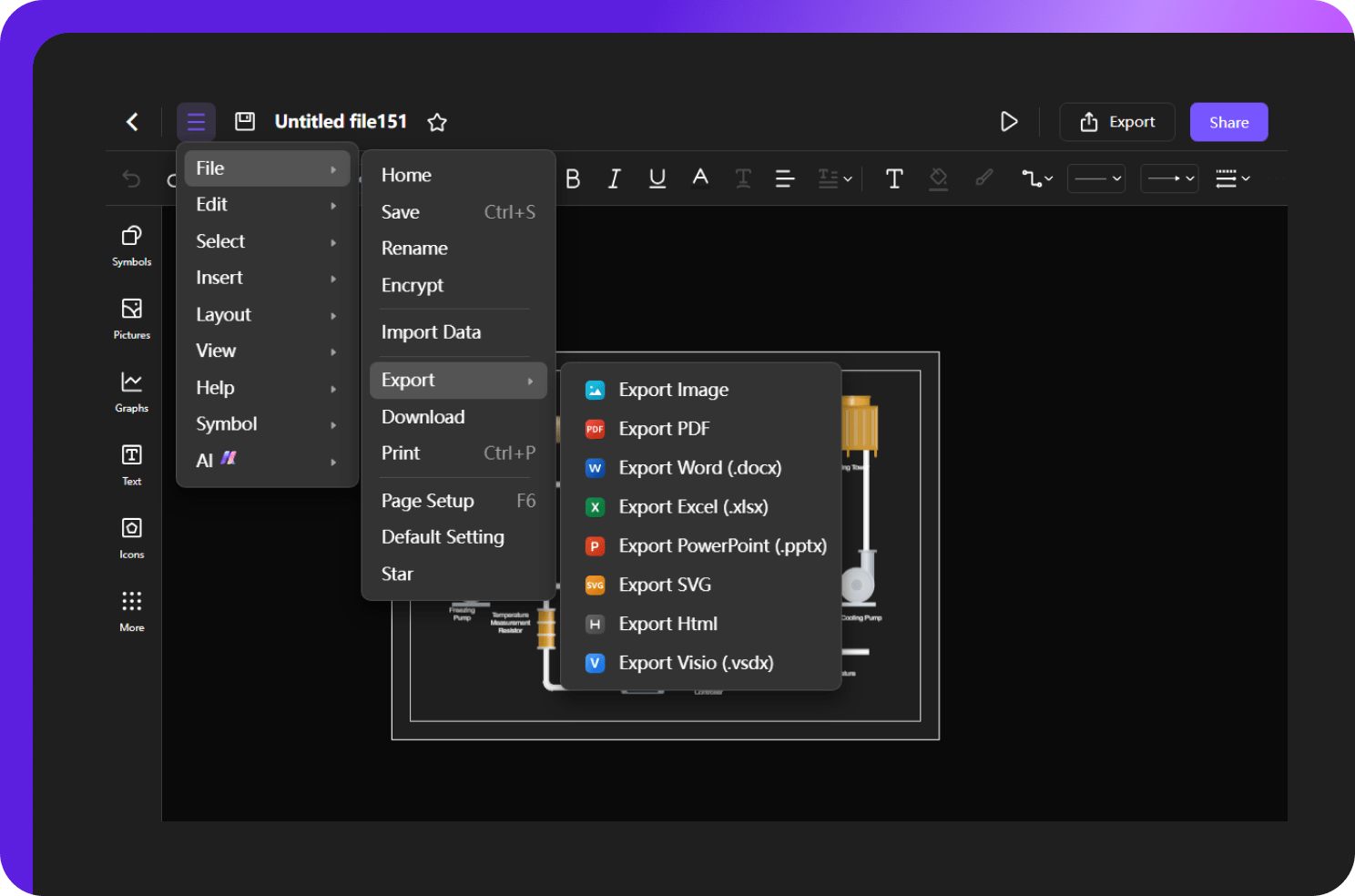This screenshot has height=896, width=1355.
Task: Open the Symbols sidebar panel
Action: click(x=132, y=246)
